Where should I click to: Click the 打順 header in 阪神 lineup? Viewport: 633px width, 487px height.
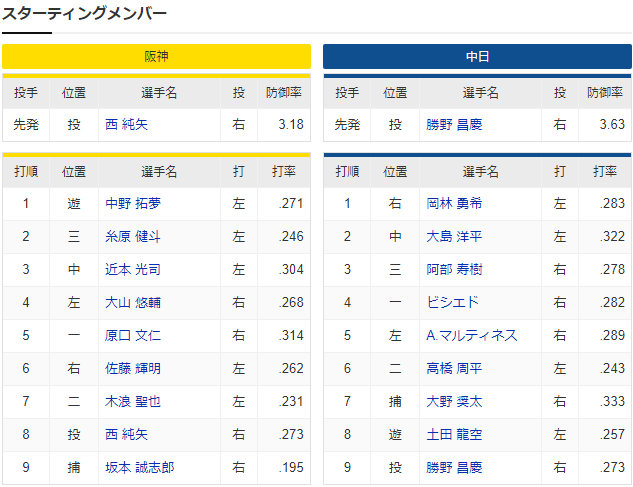[26, 172]
